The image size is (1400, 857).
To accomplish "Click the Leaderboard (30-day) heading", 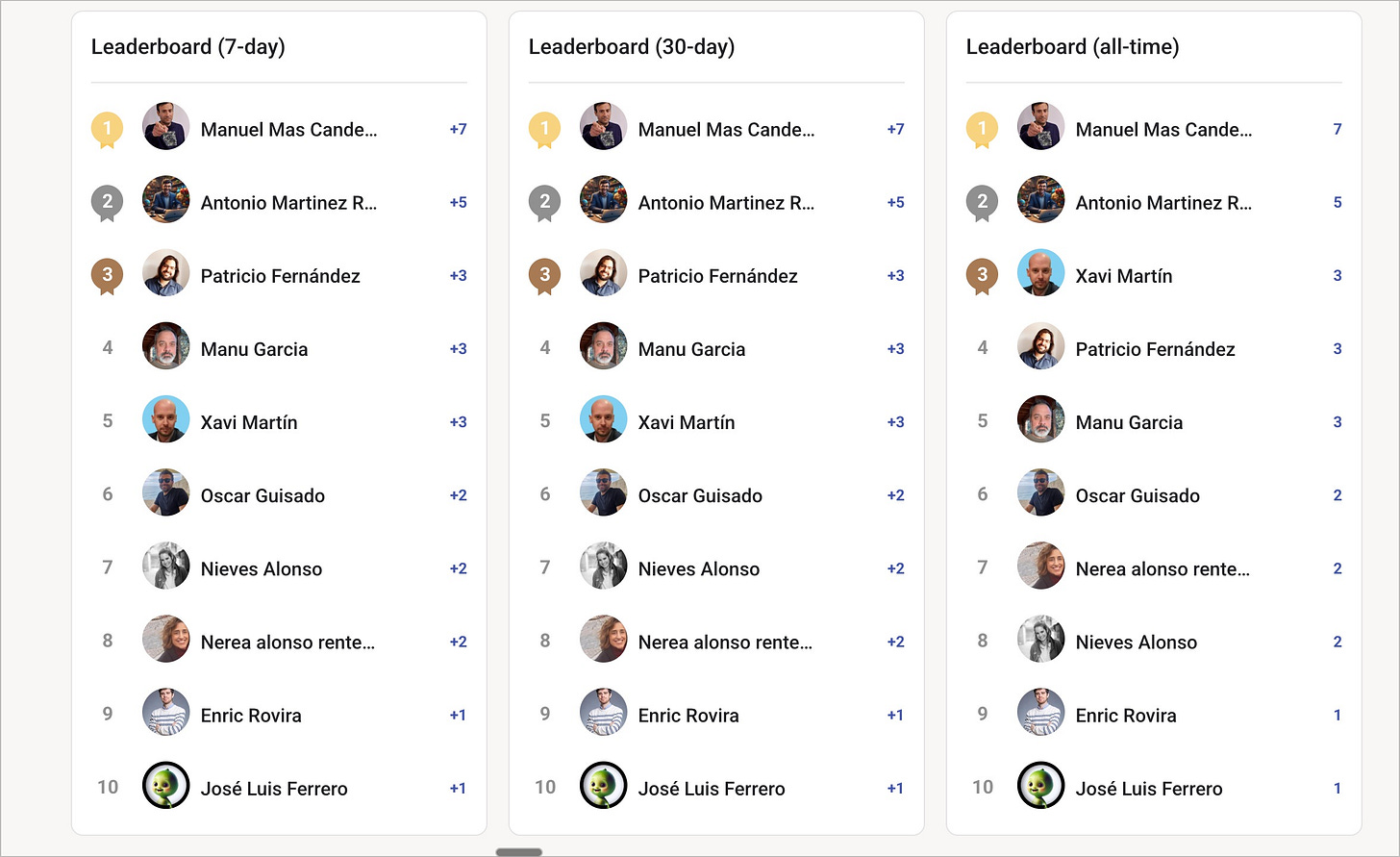I will pyautogui.click(x=631, y=46).
